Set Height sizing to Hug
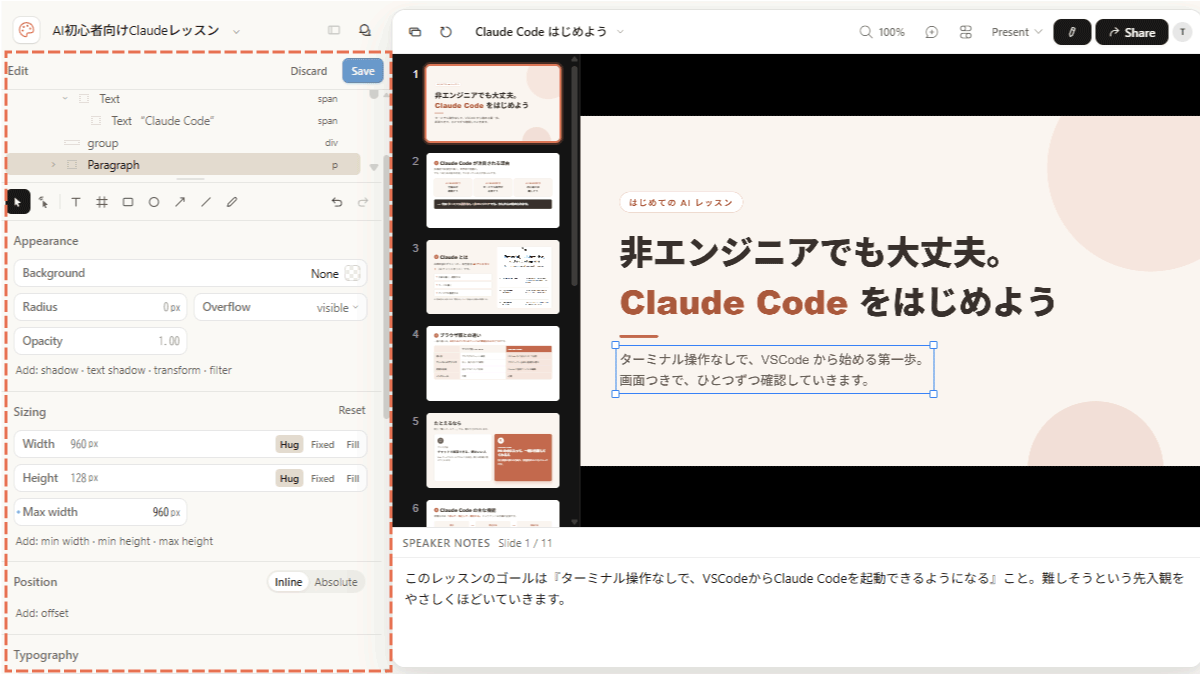This screenshot has width=1200, height=675. click(290, 478)
